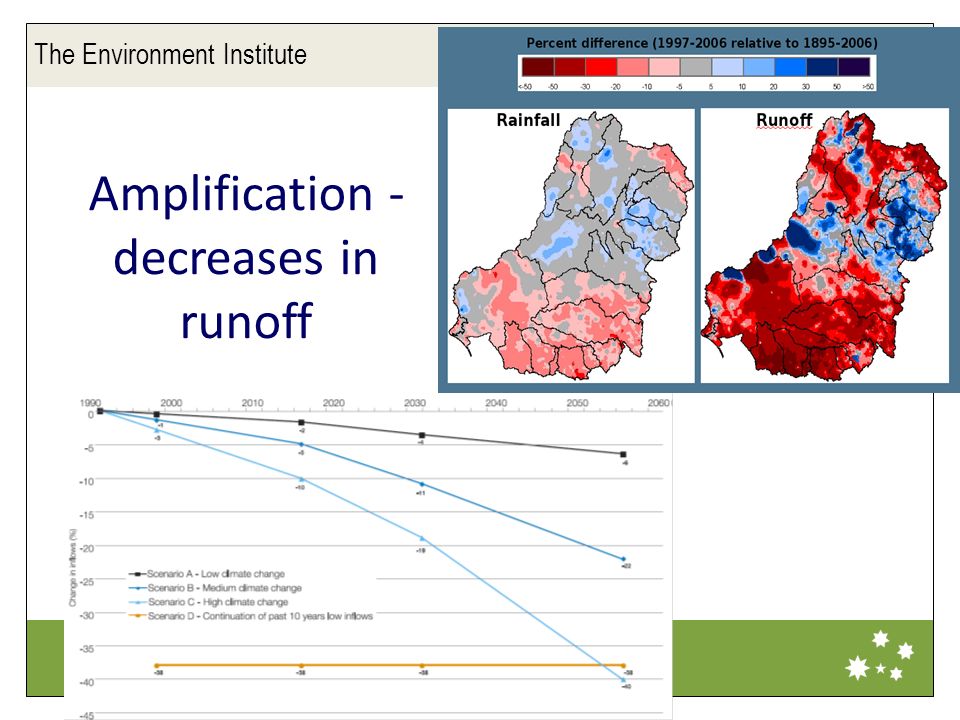The height and width of the screenshot is (720, 960).
Task: Click the '-5' y-axis label
Action: click(x=89, y=448)
